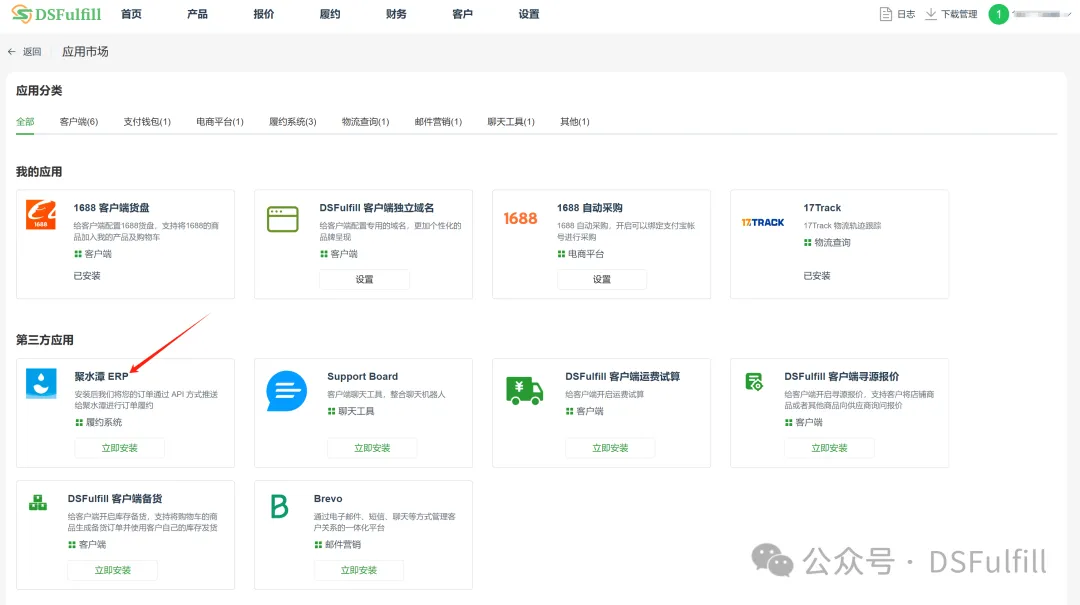The width and height of the screenshot is (1080, 605).
Task: Open 下载管理 download manager
Action: point(951,14)
